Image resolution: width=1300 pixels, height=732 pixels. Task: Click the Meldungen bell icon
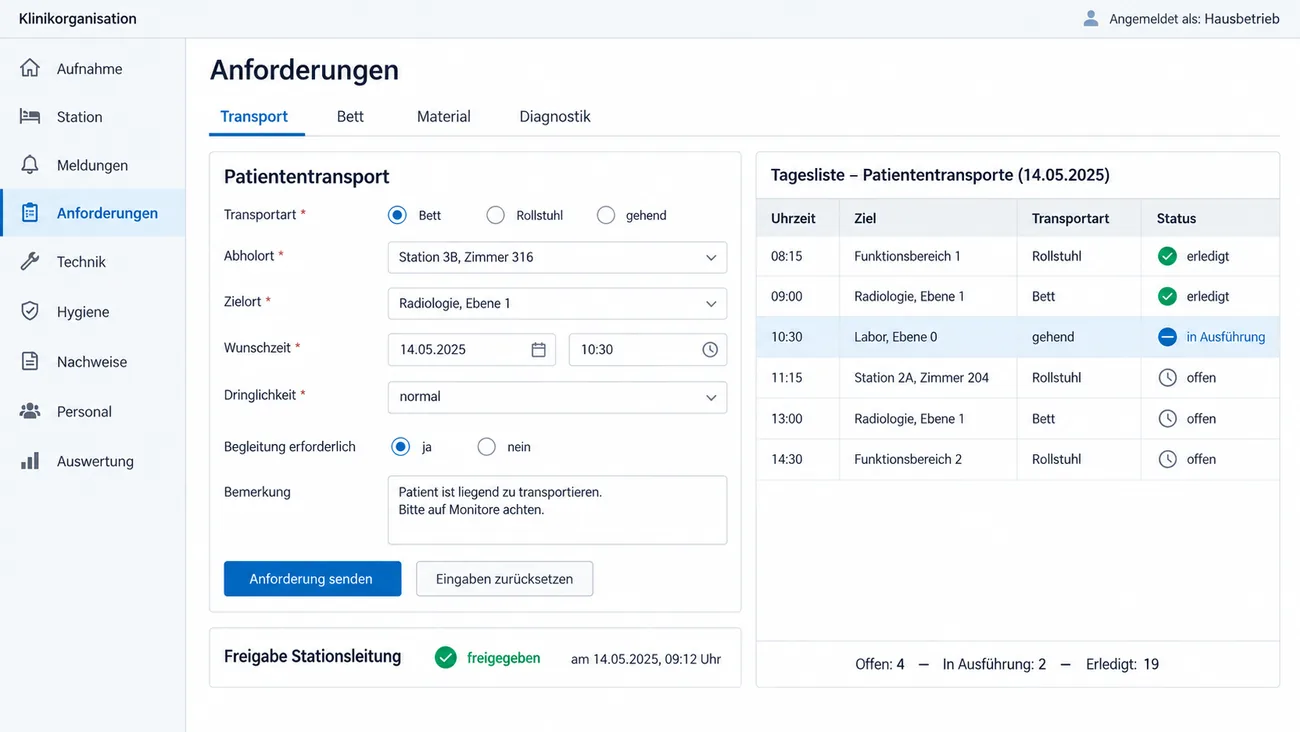click(x=30, y=164)
